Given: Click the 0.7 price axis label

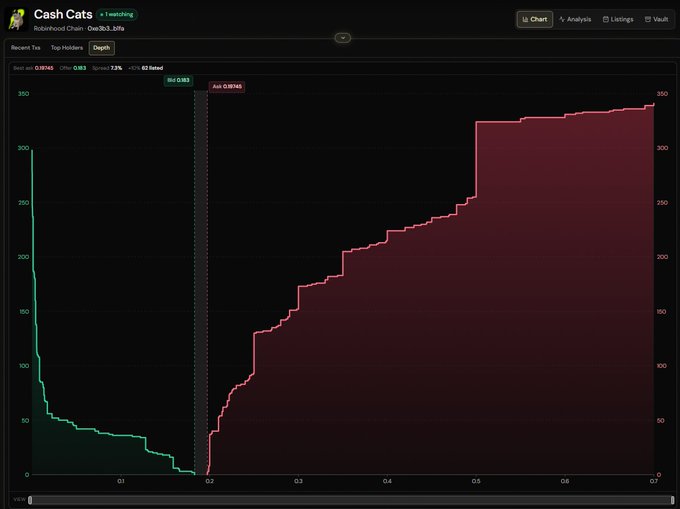Looking at the screenshot, I should [x=653, y=481].
